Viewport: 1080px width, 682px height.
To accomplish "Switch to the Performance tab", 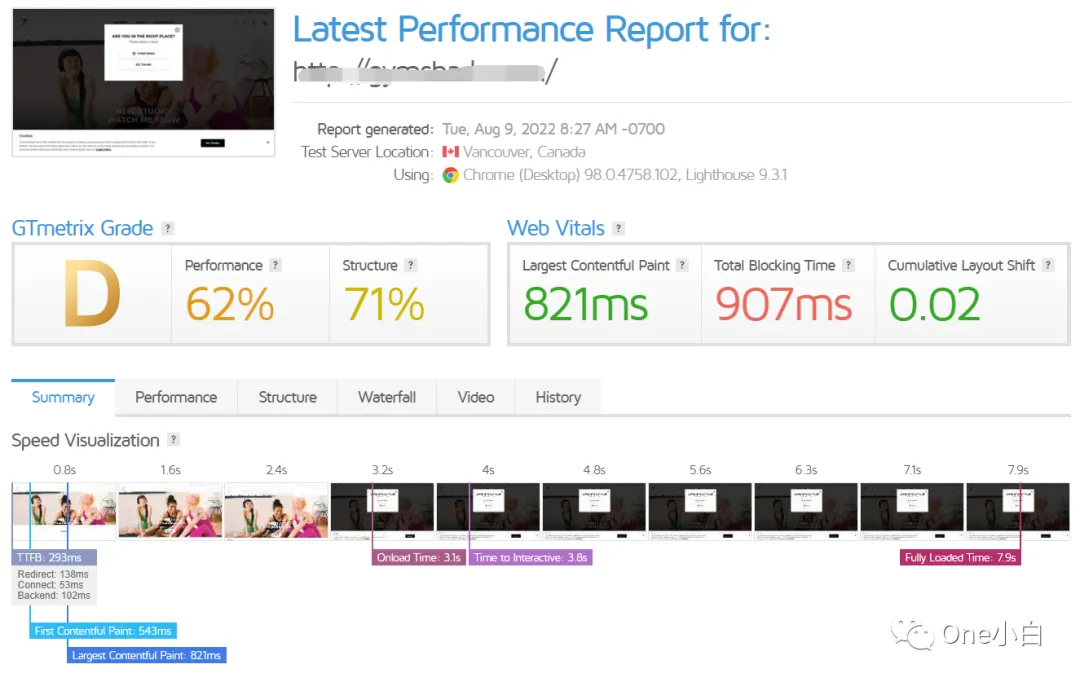I will 176,397.
